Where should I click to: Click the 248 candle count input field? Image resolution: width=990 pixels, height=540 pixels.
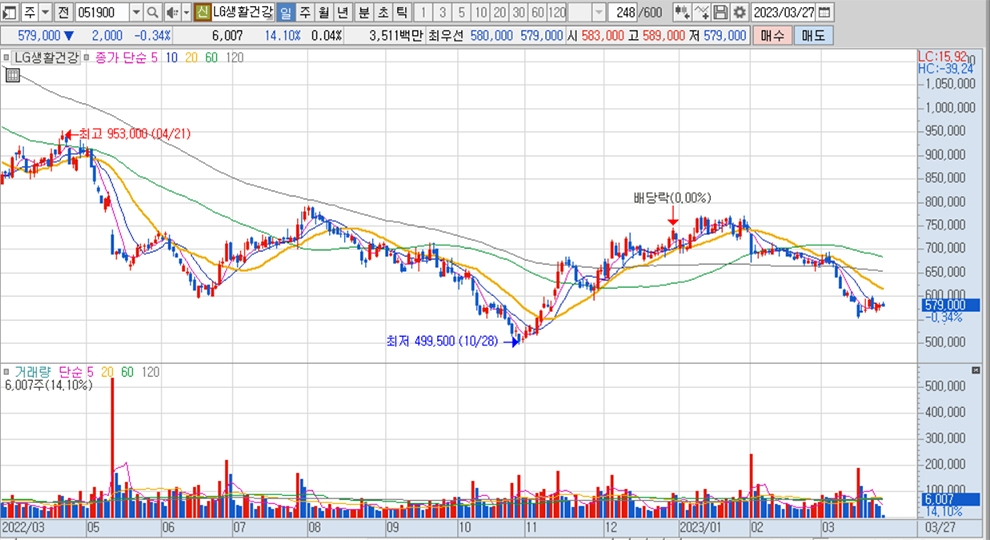point(623,11)
